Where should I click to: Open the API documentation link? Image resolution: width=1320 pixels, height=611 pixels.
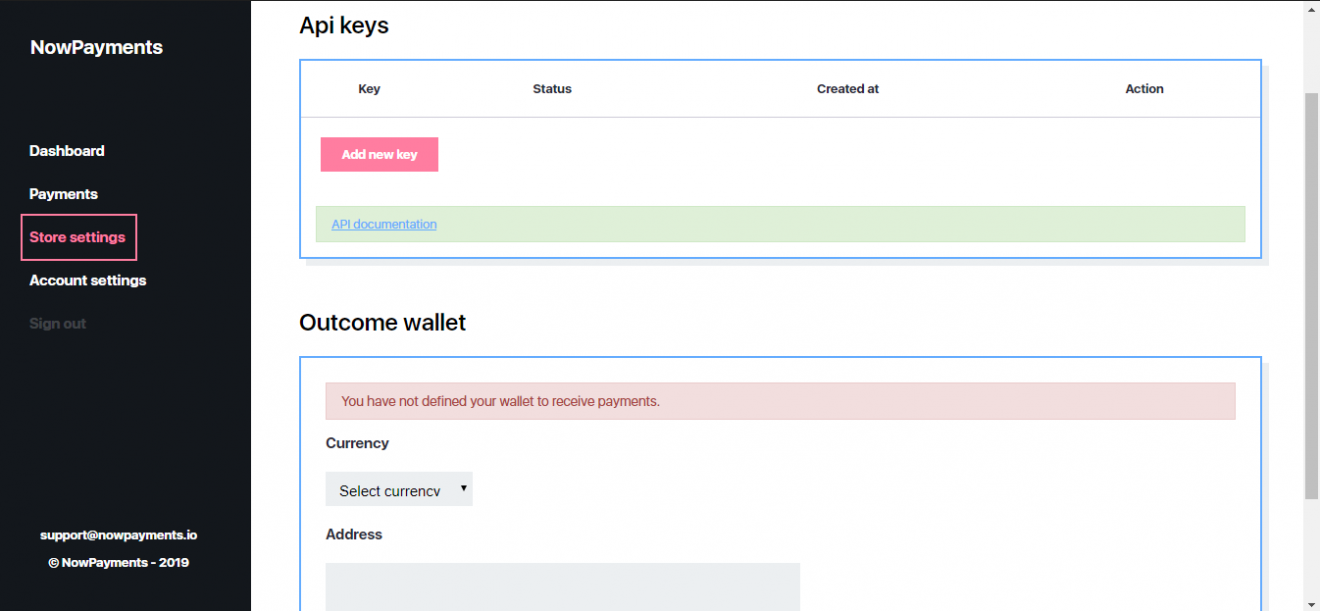384,224
